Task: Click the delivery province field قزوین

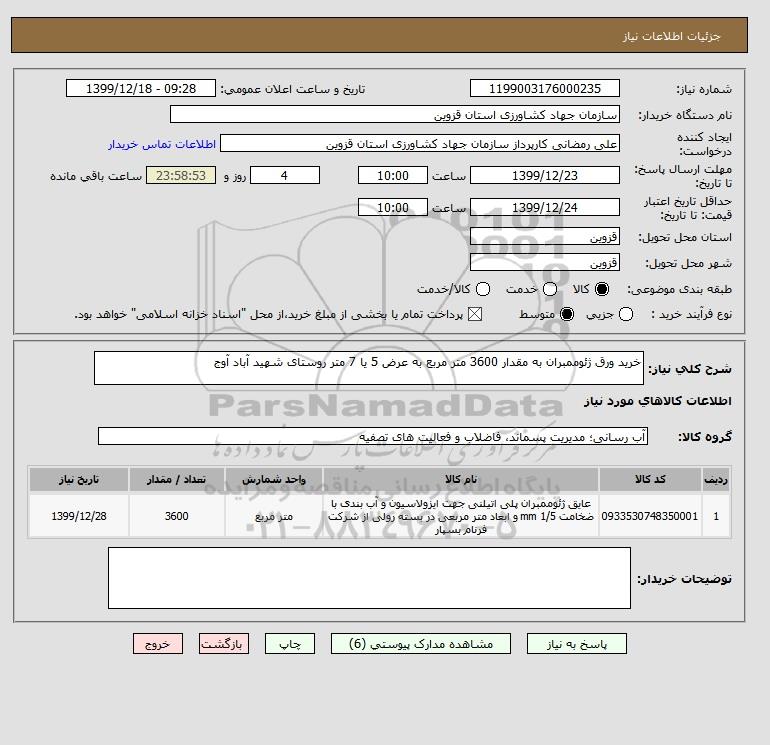Action: (545, 237)
